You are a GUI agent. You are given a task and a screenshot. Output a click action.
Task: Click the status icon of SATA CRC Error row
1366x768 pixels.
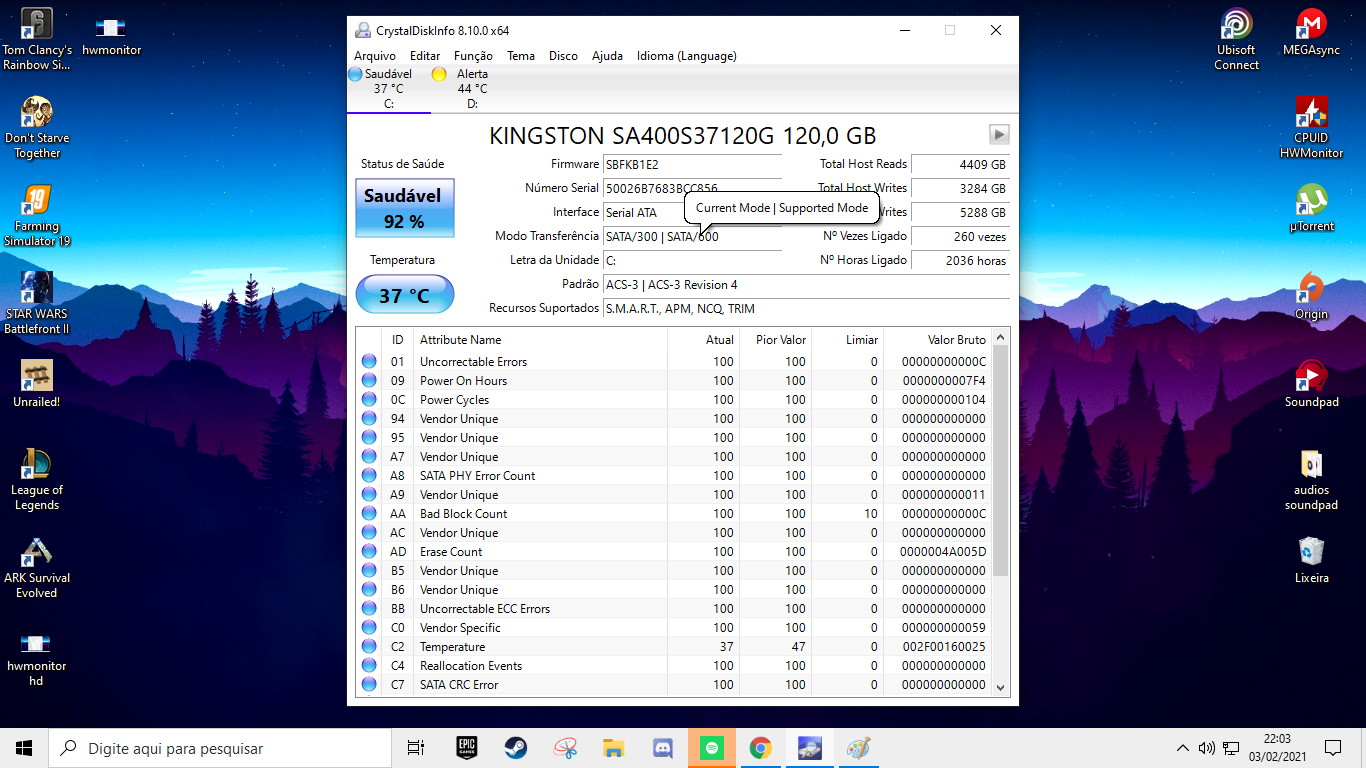[x=369, y=685]
